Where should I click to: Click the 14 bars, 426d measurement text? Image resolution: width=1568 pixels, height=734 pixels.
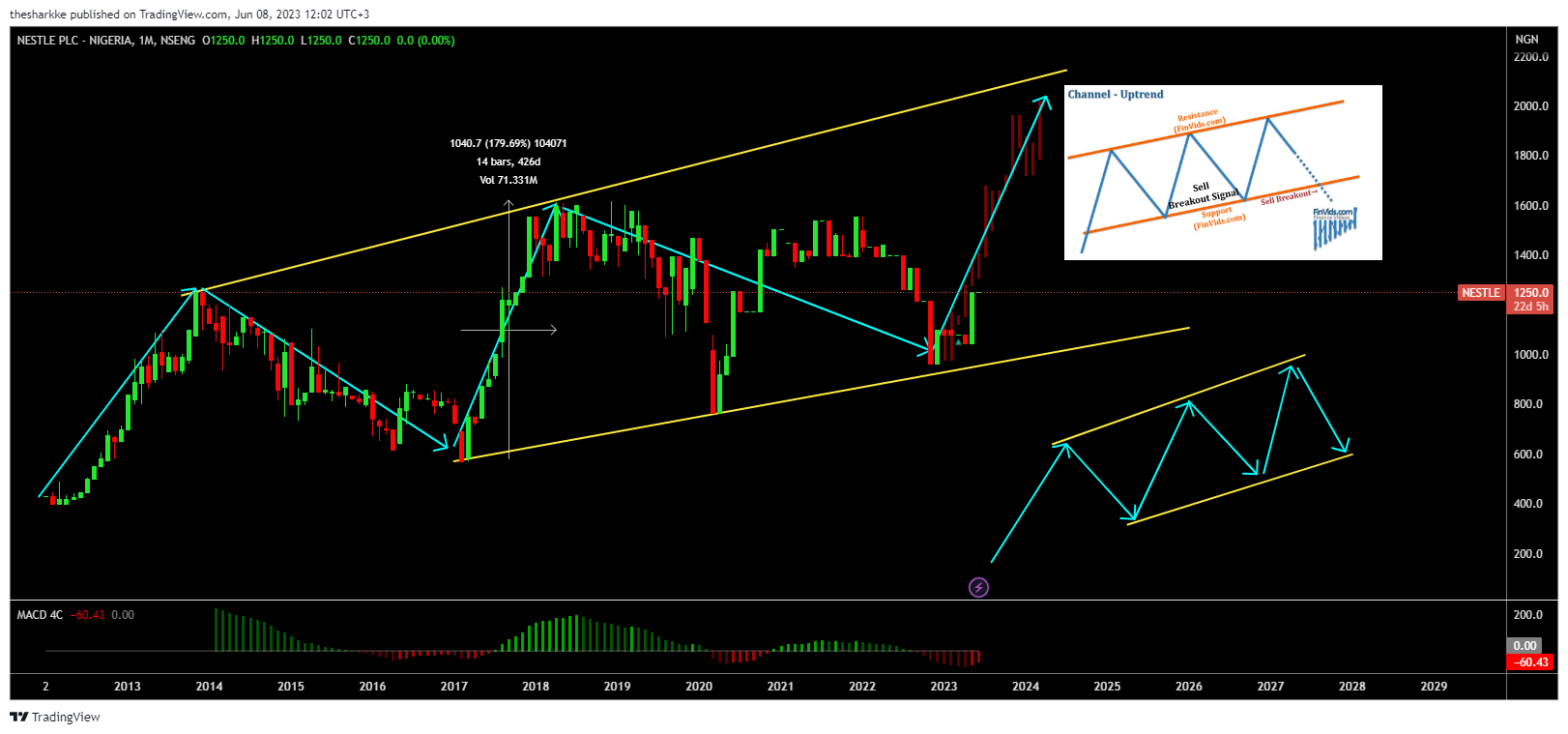pyautogui.click(x=508, y=161)
